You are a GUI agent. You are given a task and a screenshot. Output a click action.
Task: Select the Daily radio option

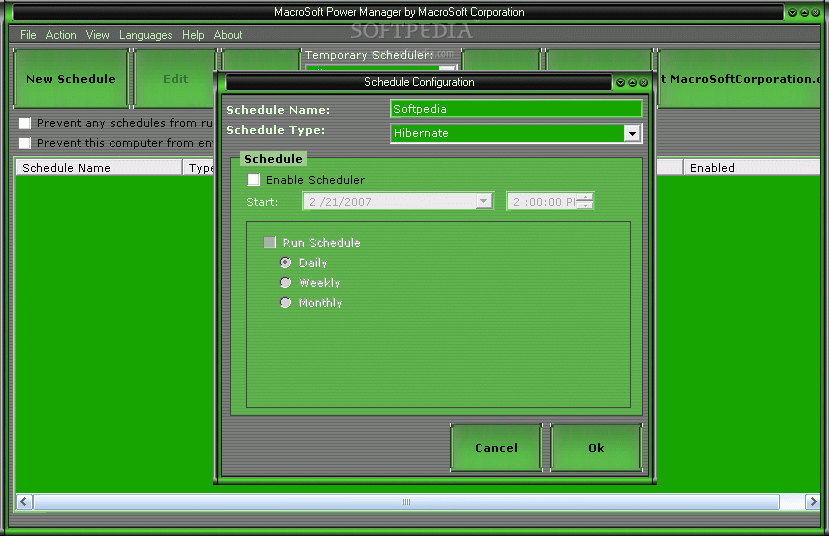click(285, 262)
